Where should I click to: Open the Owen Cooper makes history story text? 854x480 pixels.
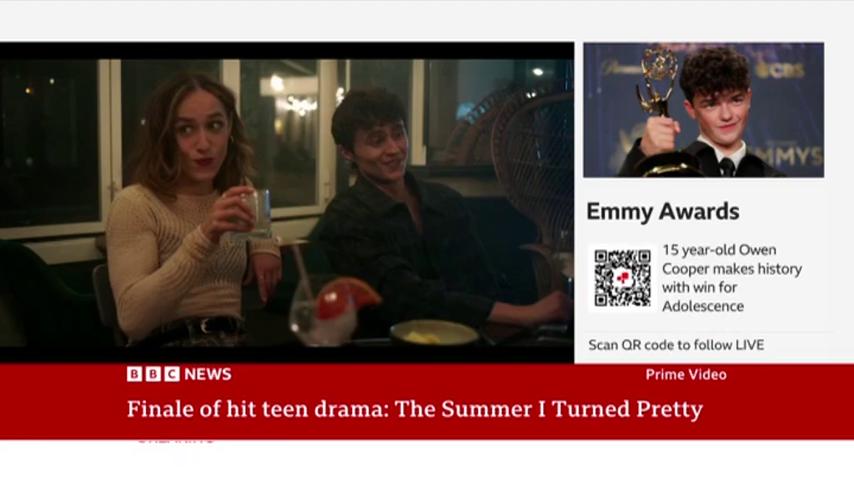click(x=732, y=278)
